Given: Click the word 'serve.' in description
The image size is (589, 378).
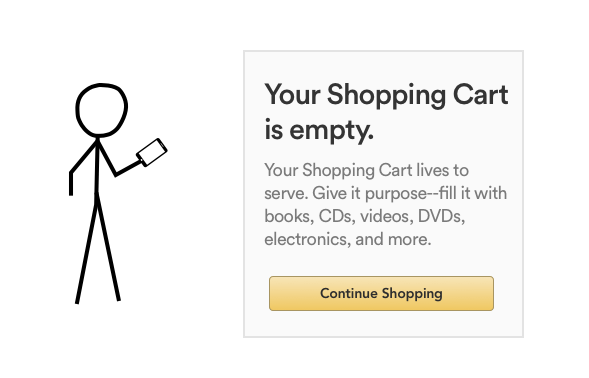Looking at the screenshot, I should [x=286, y=194].
